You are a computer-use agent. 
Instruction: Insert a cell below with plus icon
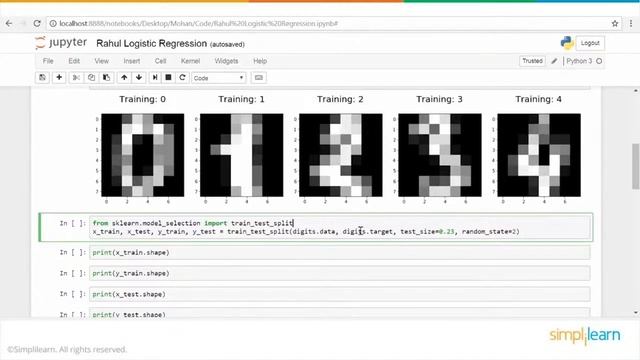click(x=59, y=78)
